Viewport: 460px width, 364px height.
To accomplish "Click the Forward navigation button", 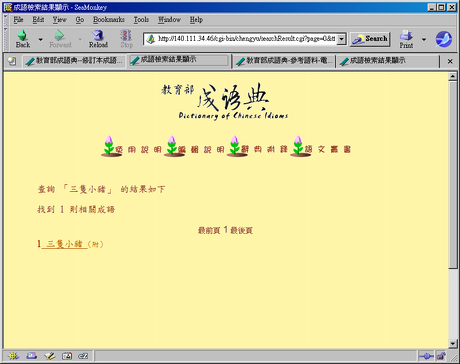I will [60, 39].
